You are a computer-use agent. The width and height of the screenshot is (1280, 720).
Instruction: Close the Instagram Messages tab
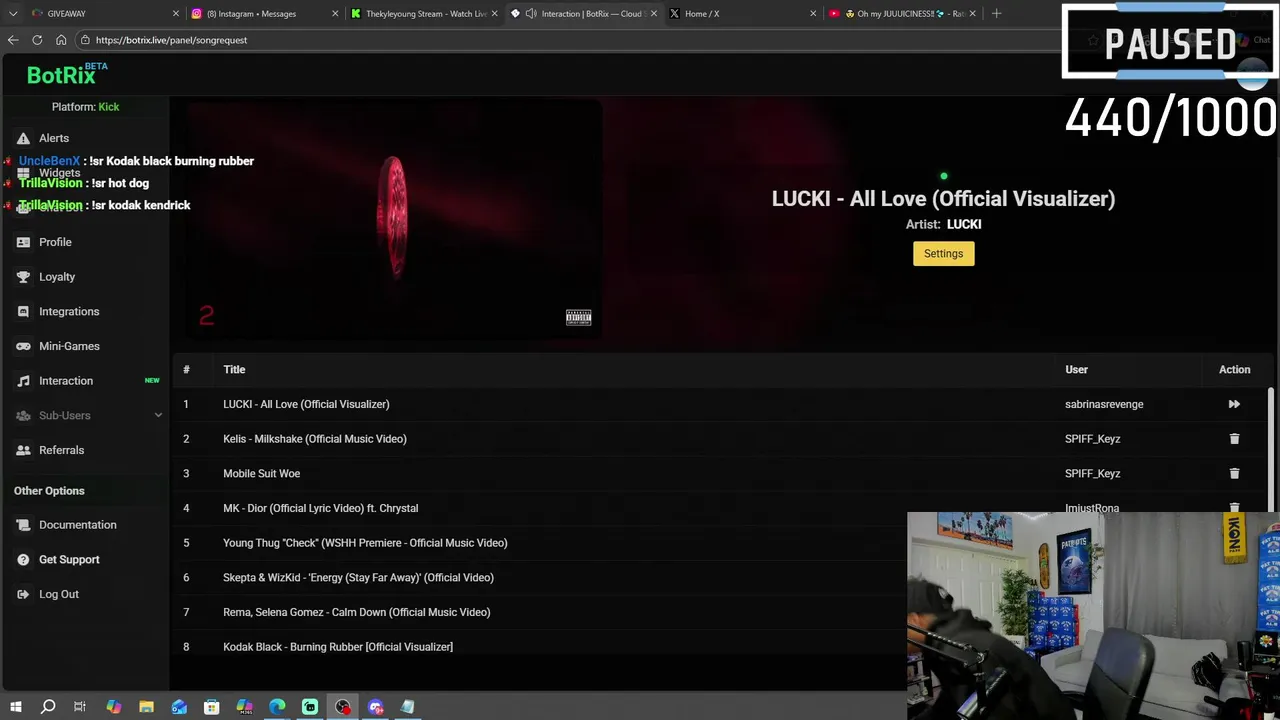point(335,14)
